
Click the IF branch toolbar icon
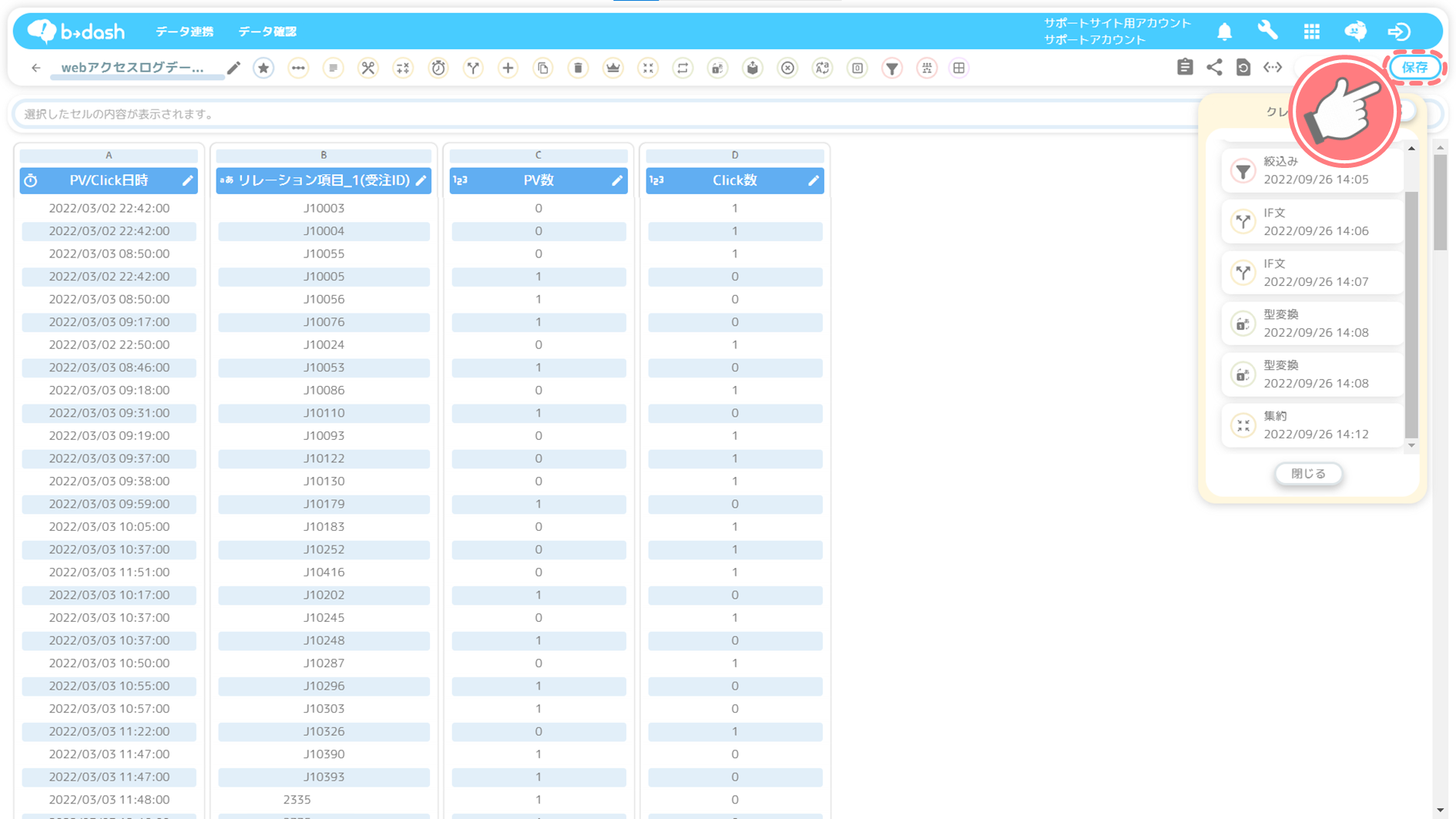point(473,68)
